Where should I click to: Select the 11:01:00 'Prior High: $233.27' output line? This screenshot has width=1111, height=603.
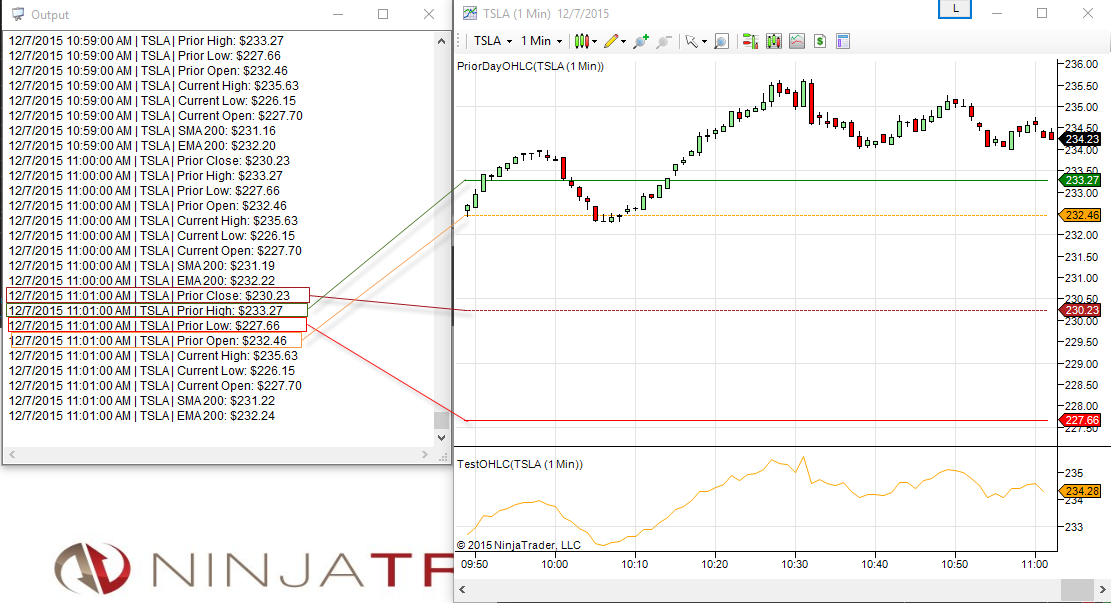pyautogui.click(x=146, y=310)
